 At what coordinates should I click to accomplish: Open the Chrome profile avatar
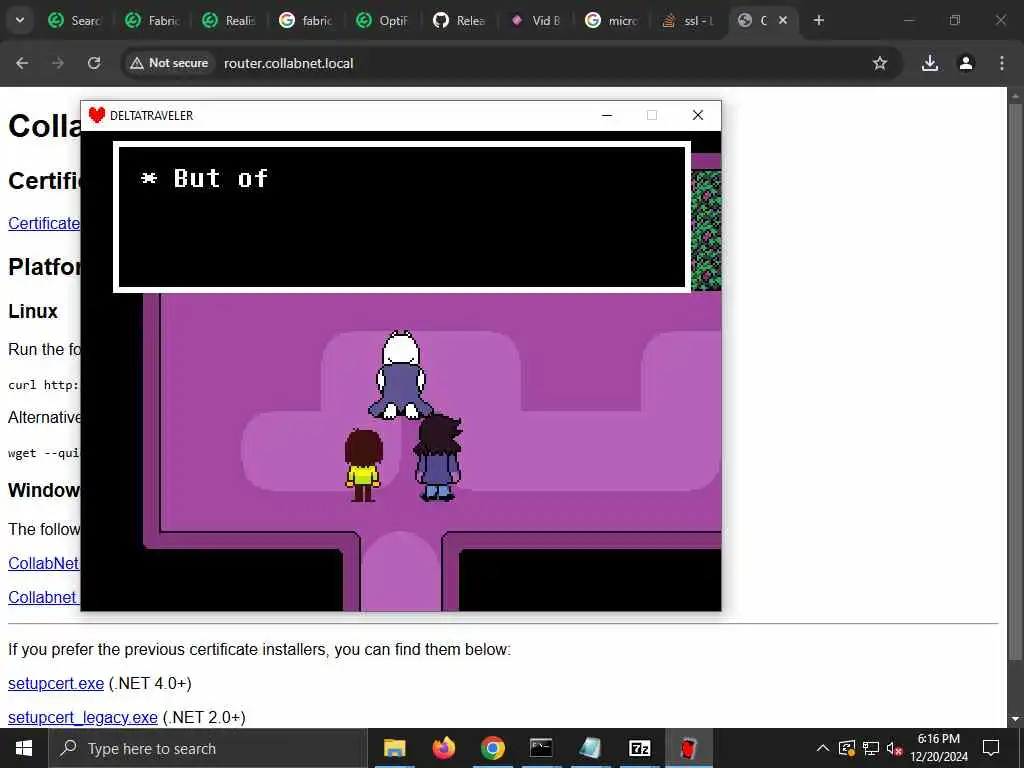point(966,63)
